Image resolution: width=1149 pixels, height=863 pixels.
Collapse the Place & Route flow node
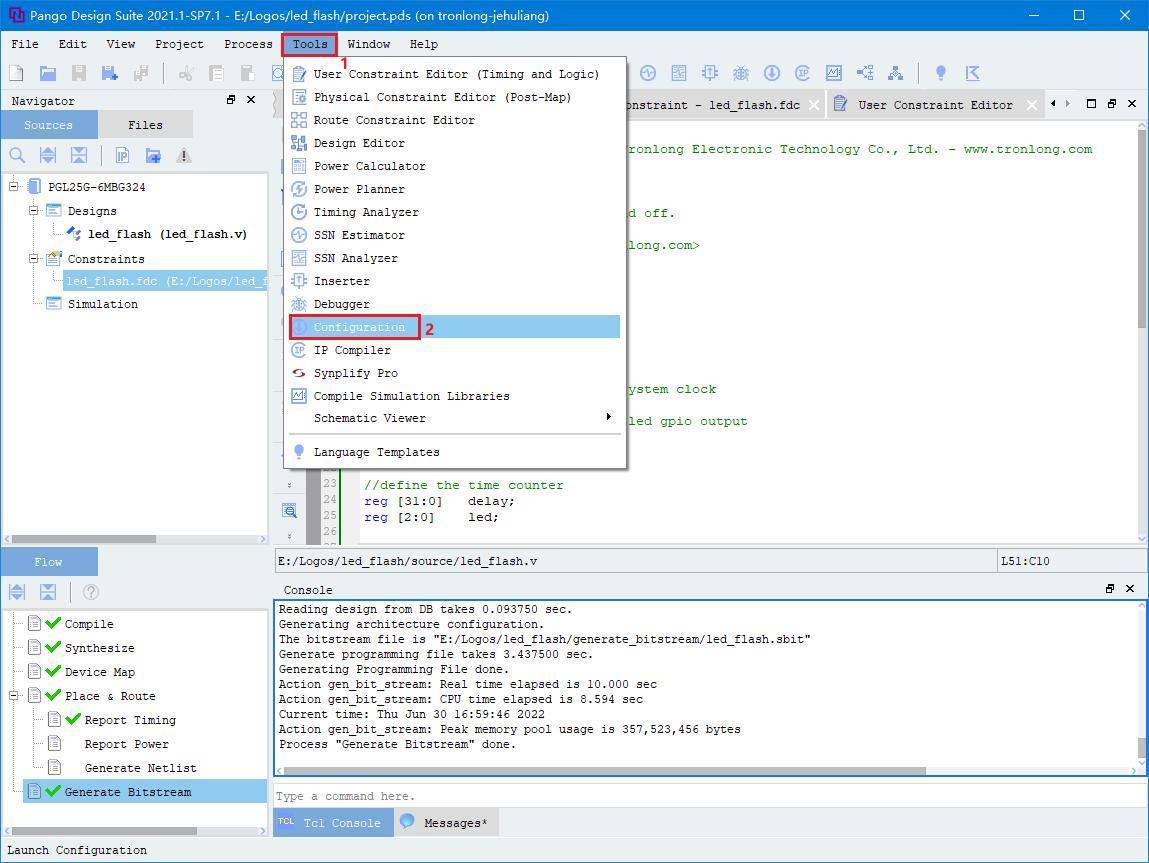click(15, 696)
